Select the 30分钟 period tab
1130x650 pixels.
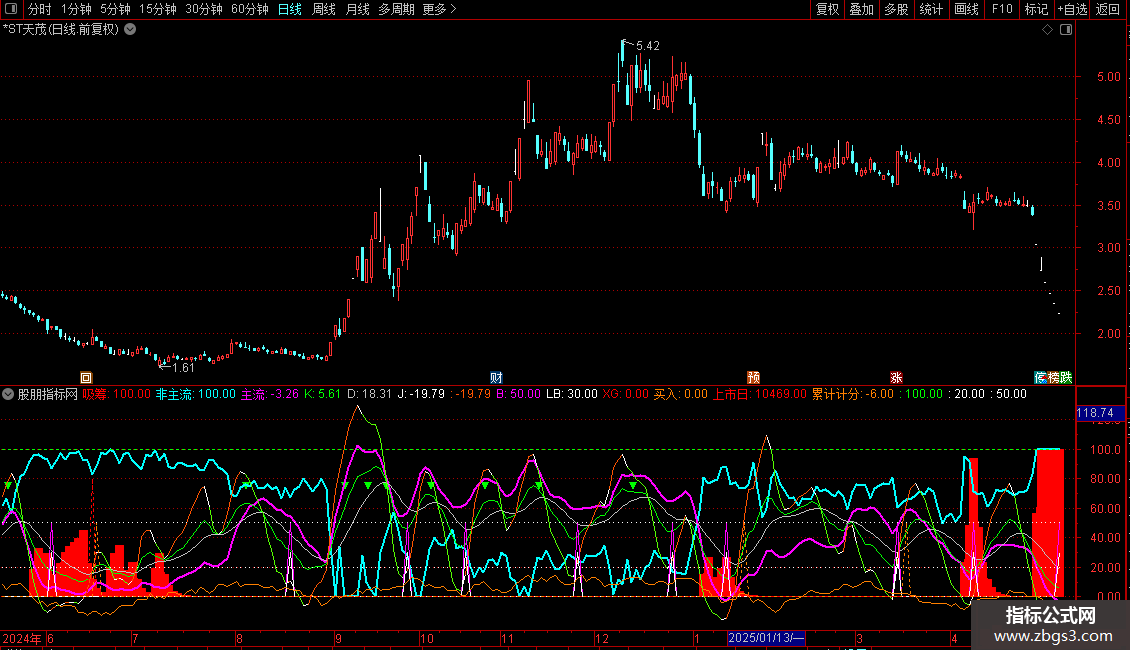(x=204, y=9)
